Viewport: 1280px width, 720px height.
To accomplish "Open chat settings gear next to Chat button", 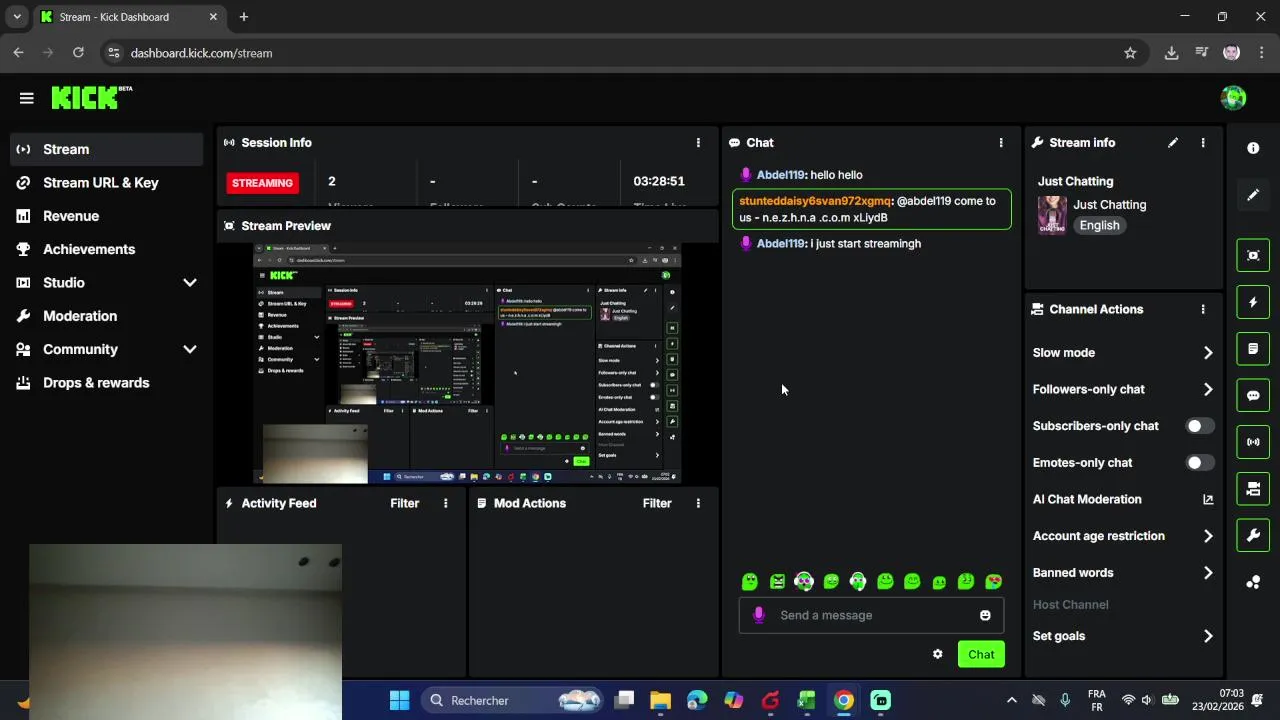I will [x=937, y=654].
